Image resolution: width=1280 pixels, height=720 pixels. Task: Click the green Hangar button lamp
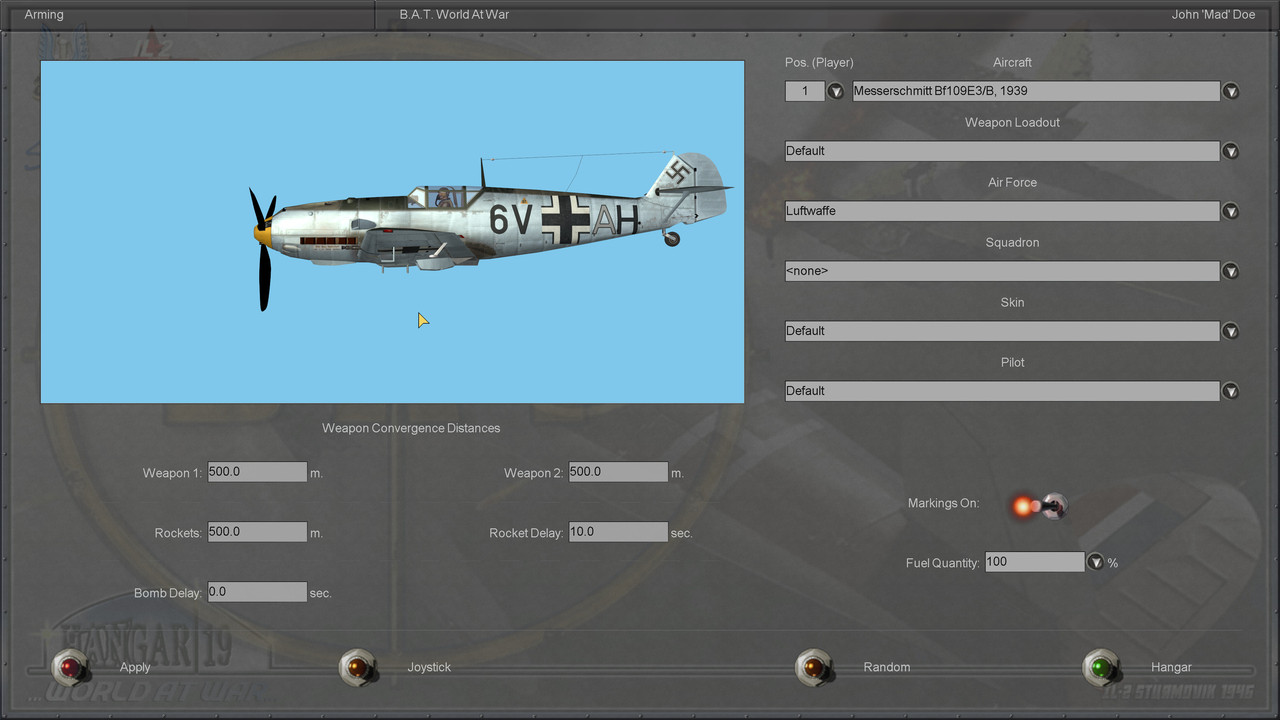1101,666
